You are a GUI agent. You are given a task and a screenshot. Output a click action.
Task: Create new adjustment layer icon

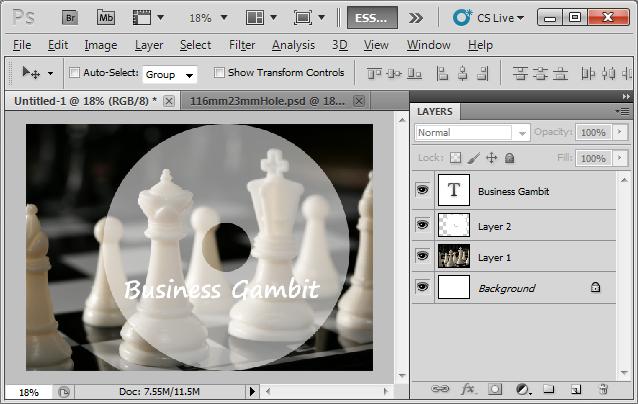click(522, 388)
